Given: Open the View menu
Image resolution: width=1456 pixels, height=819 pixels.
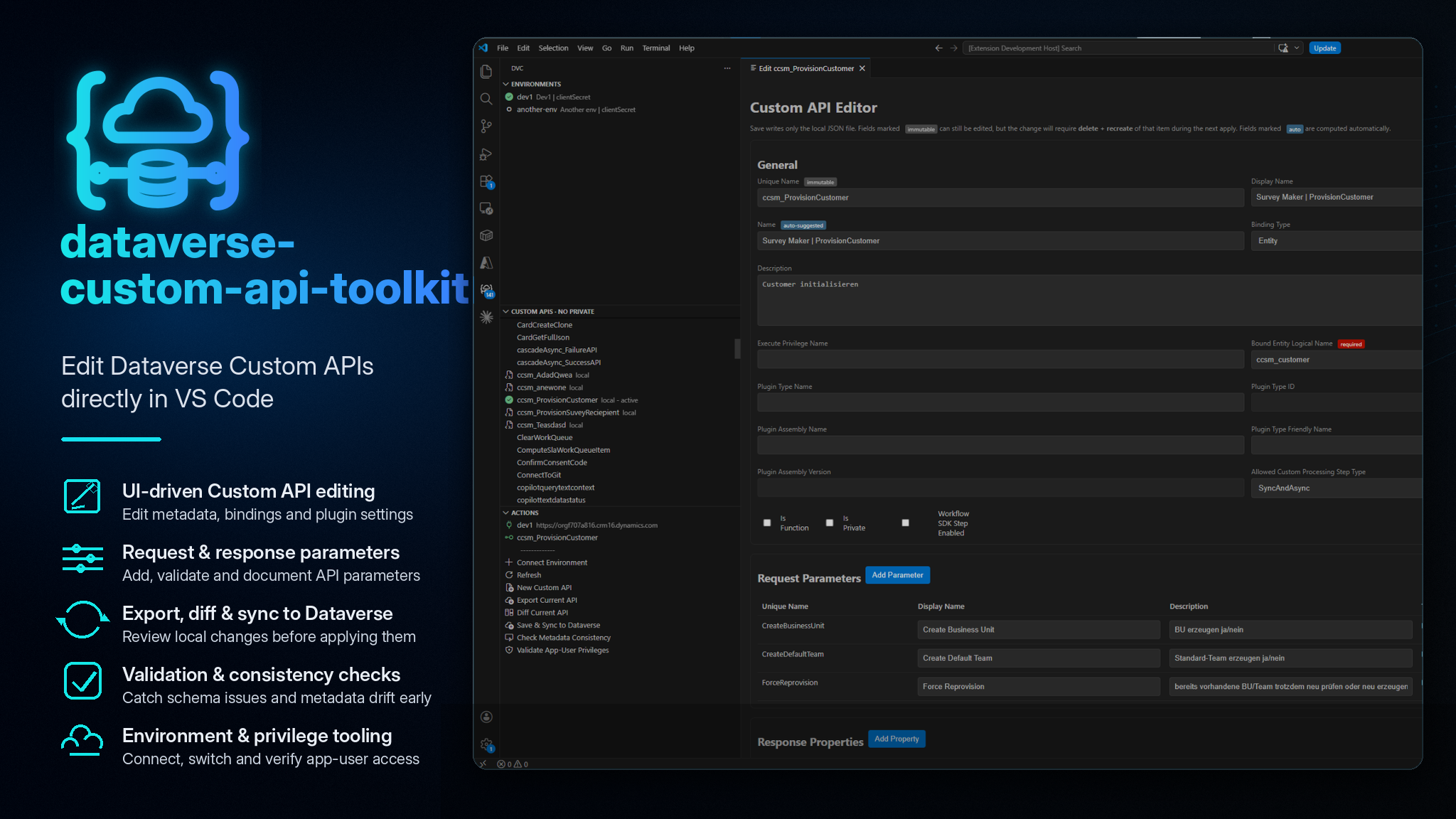Looking at the screenshot, I should 585,48.
